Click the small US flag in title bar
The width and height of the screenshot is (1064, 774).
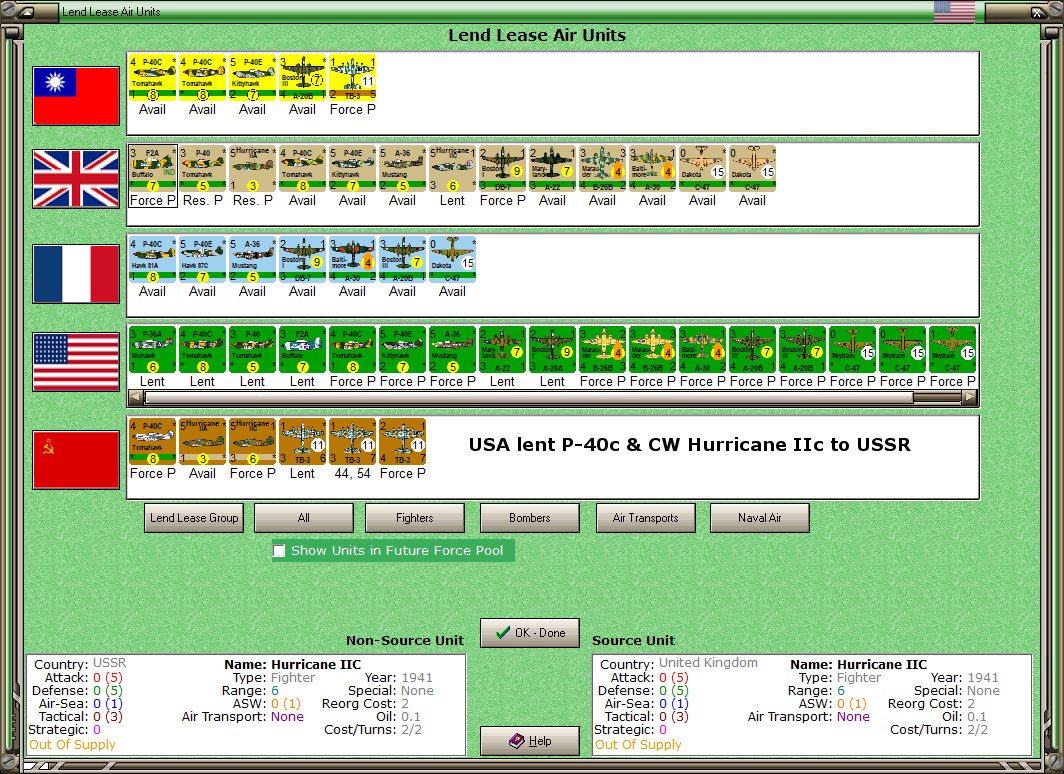(954, 12)
